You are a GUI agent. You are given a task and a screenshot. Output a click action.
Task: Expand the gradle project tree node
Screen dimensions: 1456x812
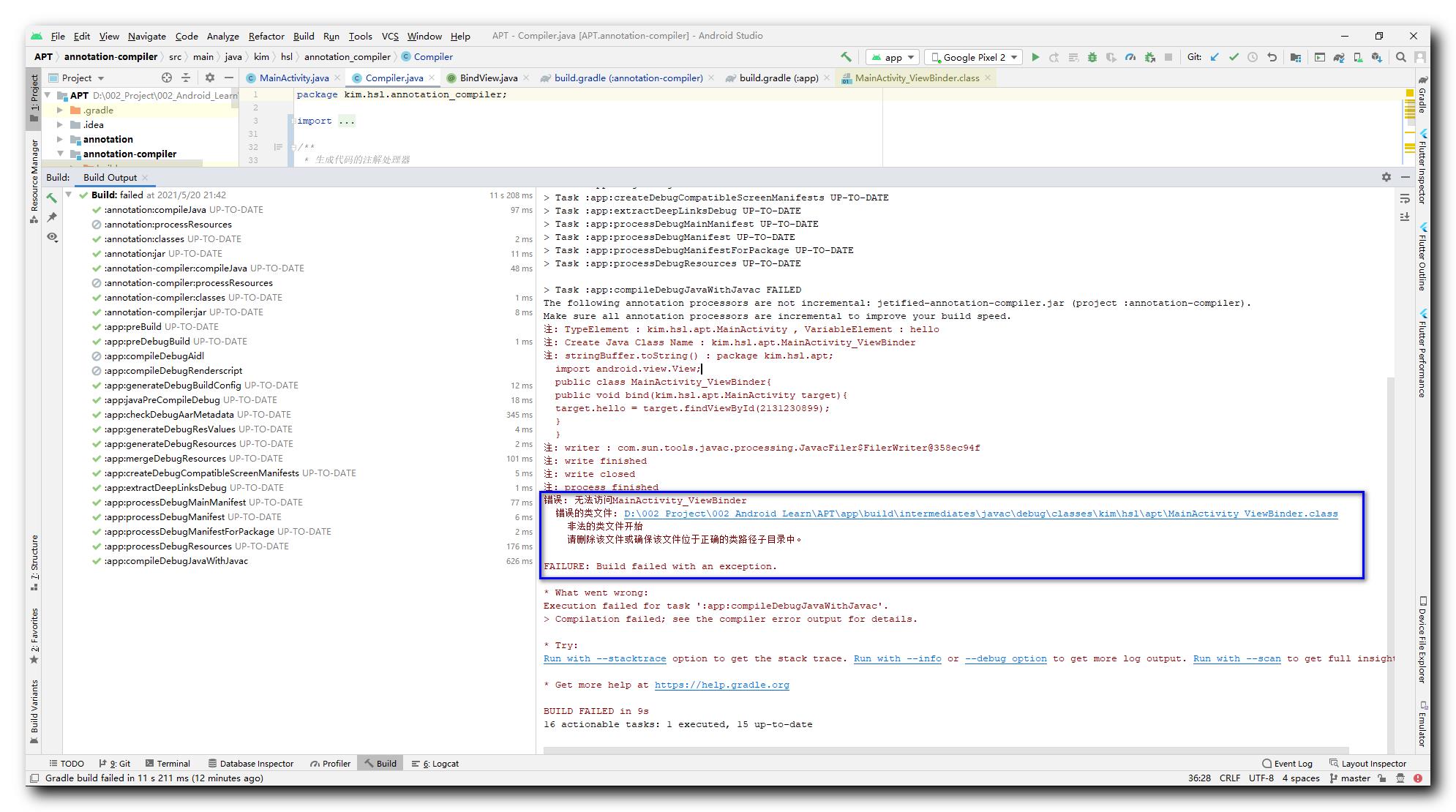67,110
